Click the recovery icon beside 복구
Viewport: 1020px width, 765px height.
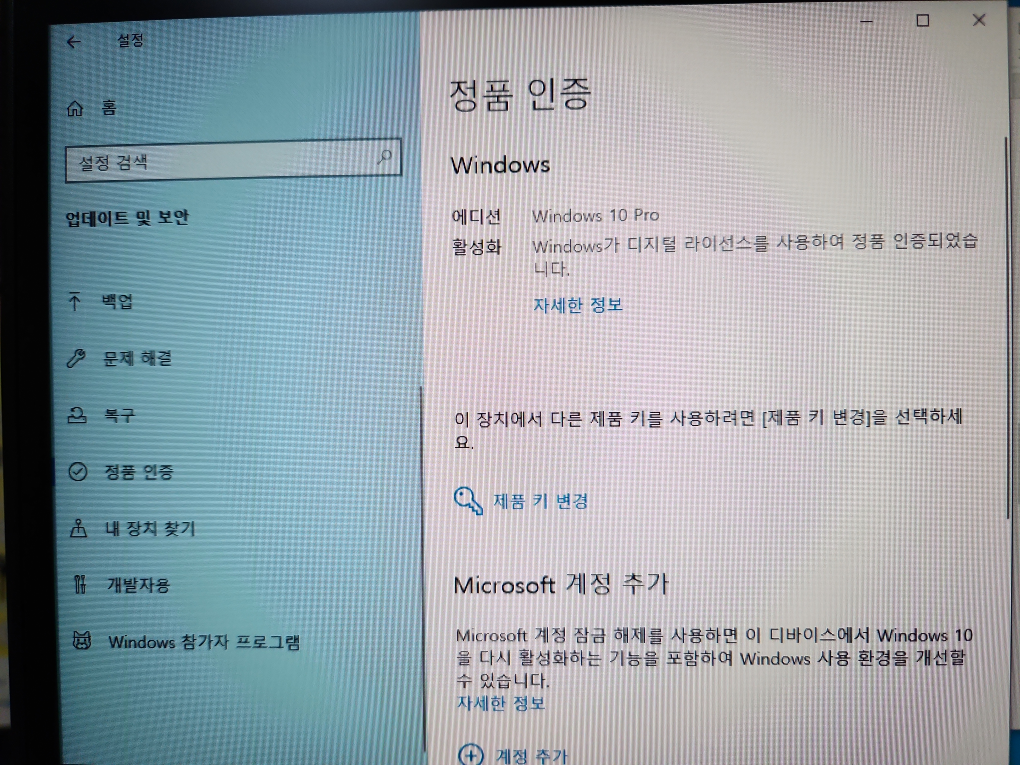click(77, 414)
